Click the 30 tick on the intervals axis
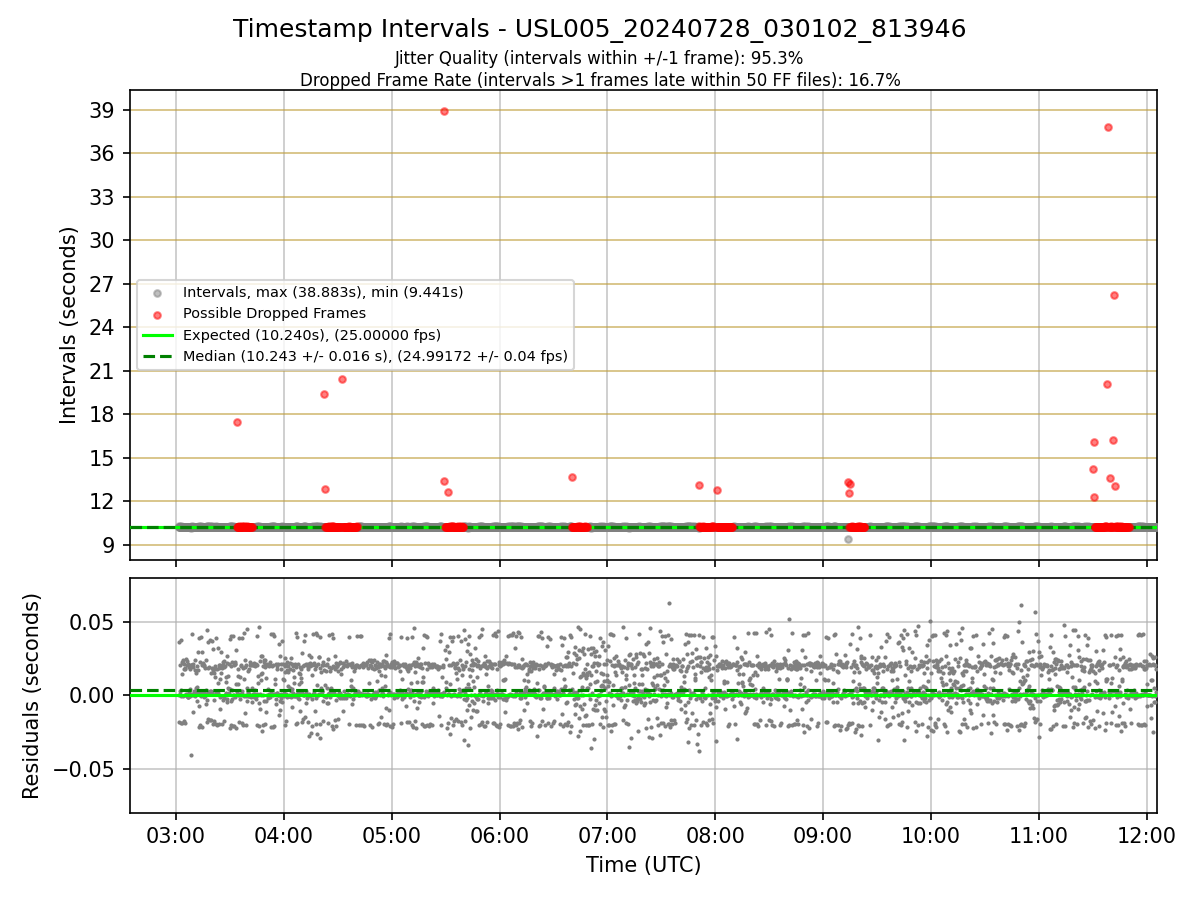The image size is (1200, 900). click(x=103, y=240)
